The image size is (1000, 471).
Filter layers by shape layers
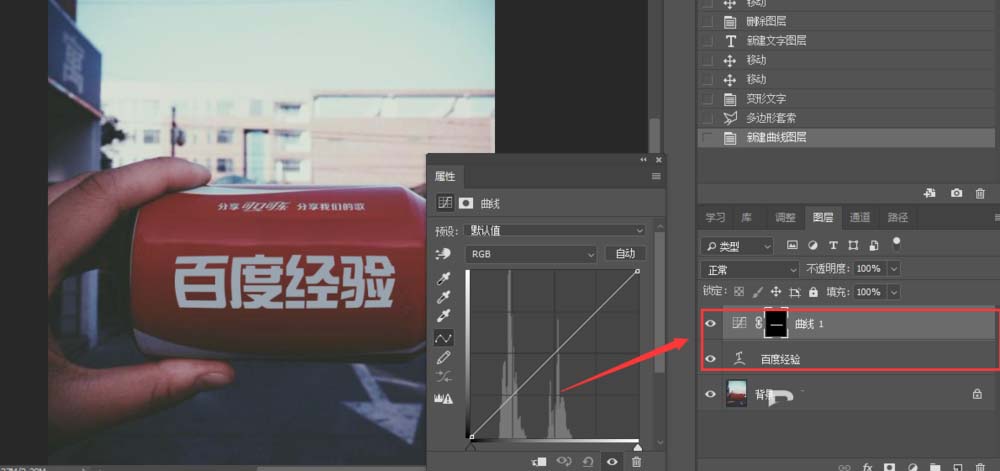853,245
